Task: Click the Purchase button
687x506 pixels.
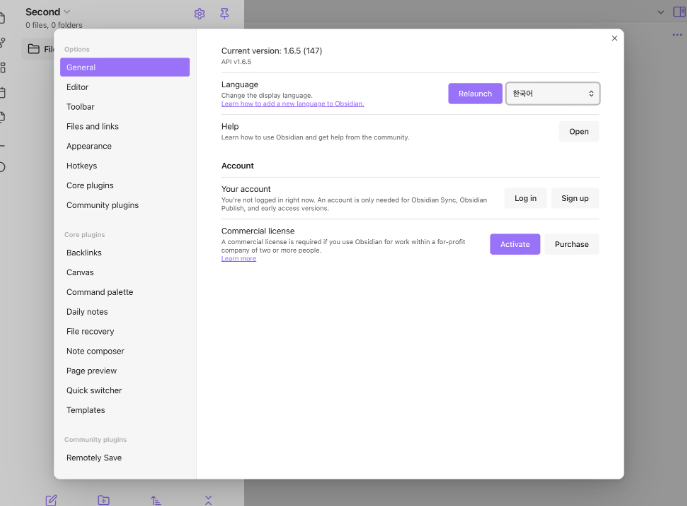Action: 571,244
